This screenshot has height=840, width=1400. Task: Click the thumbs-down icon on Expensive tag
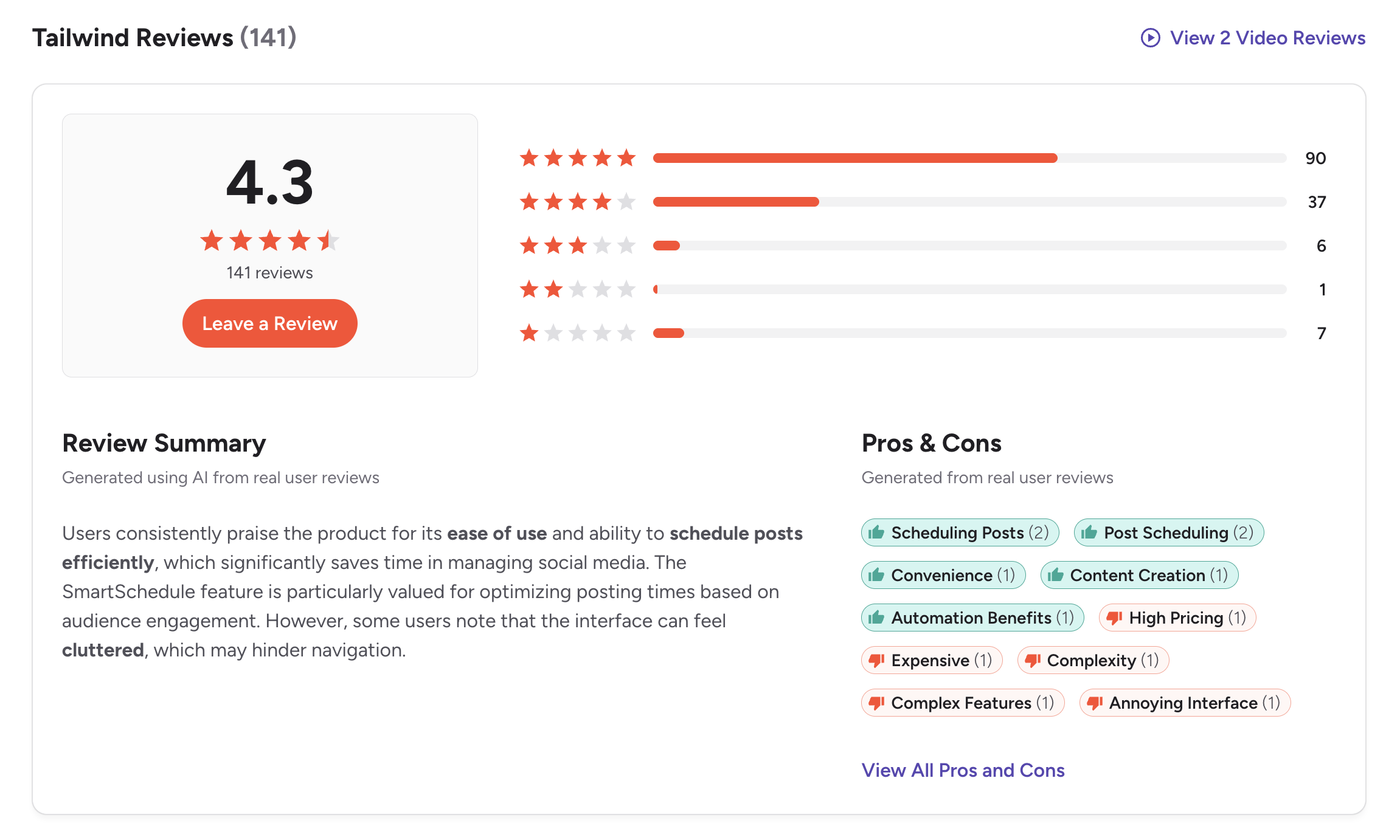878,660
